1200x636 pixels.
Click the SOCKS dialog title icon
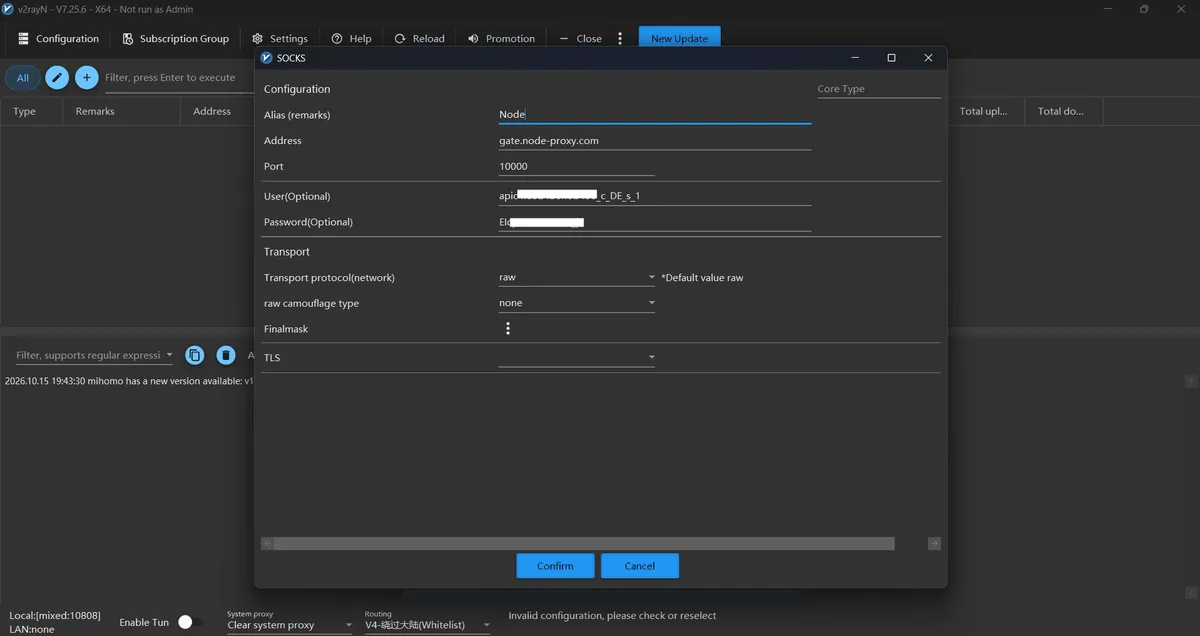(x=267, y=58)
